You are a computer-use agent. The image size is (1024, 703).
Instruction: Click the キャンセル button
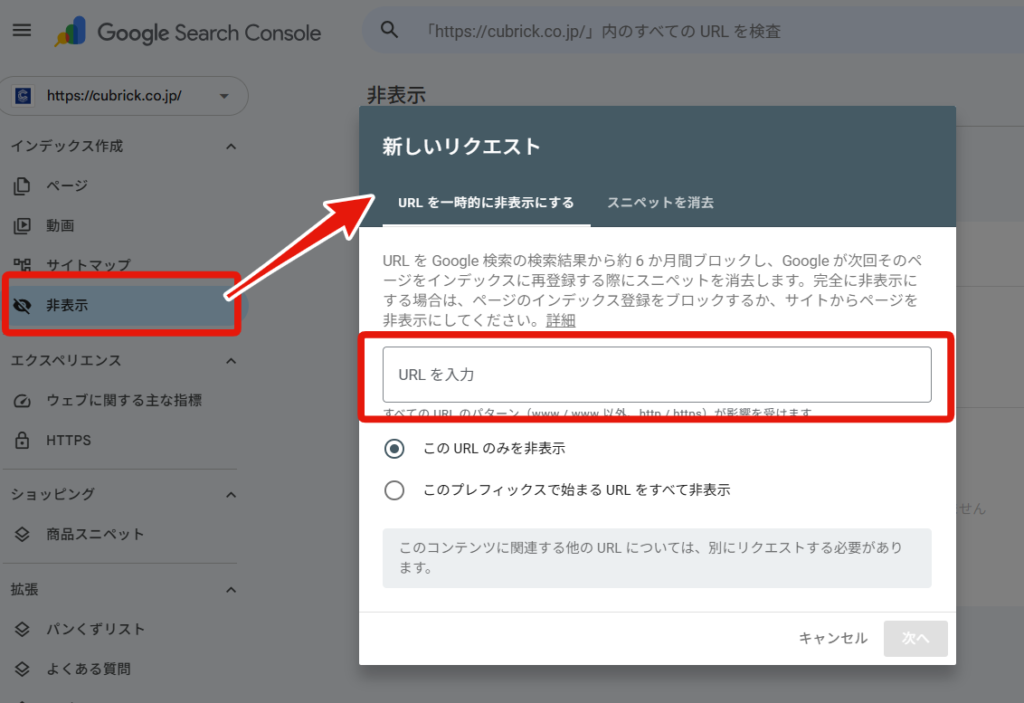833,638
